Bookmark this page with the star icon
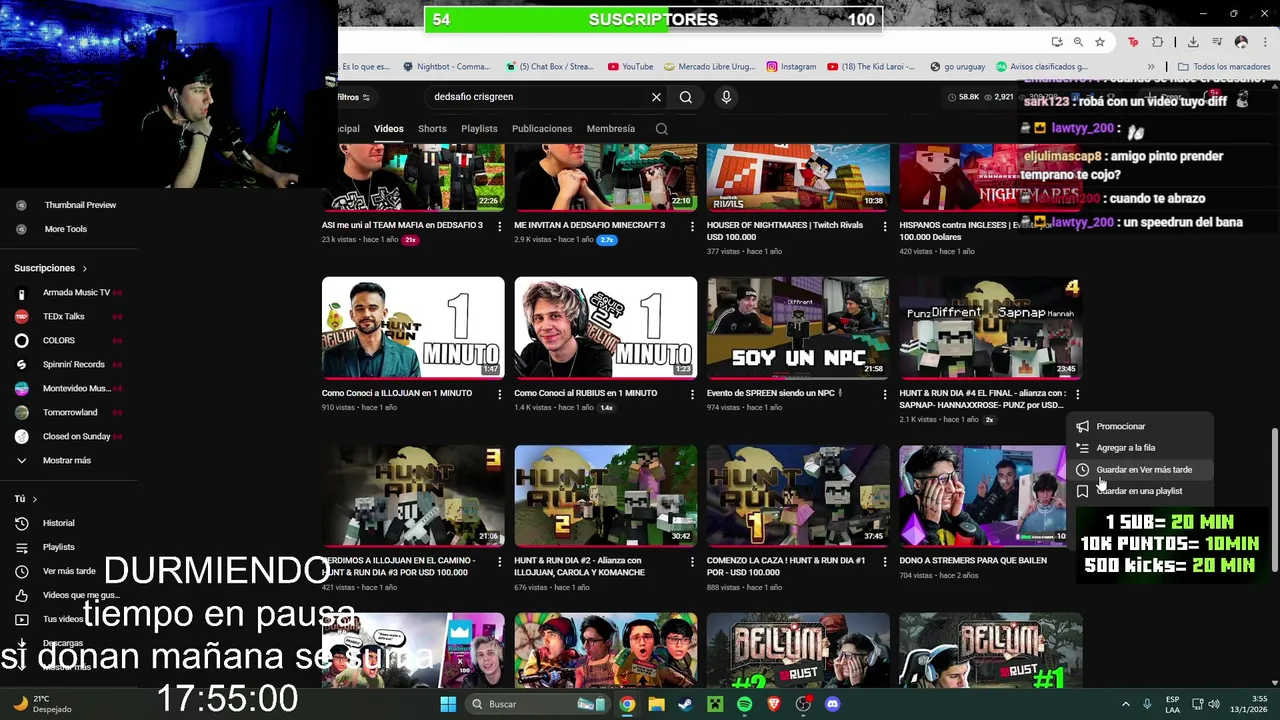The height and width of the screenshot is (720, 1280). pos(1100,42)
